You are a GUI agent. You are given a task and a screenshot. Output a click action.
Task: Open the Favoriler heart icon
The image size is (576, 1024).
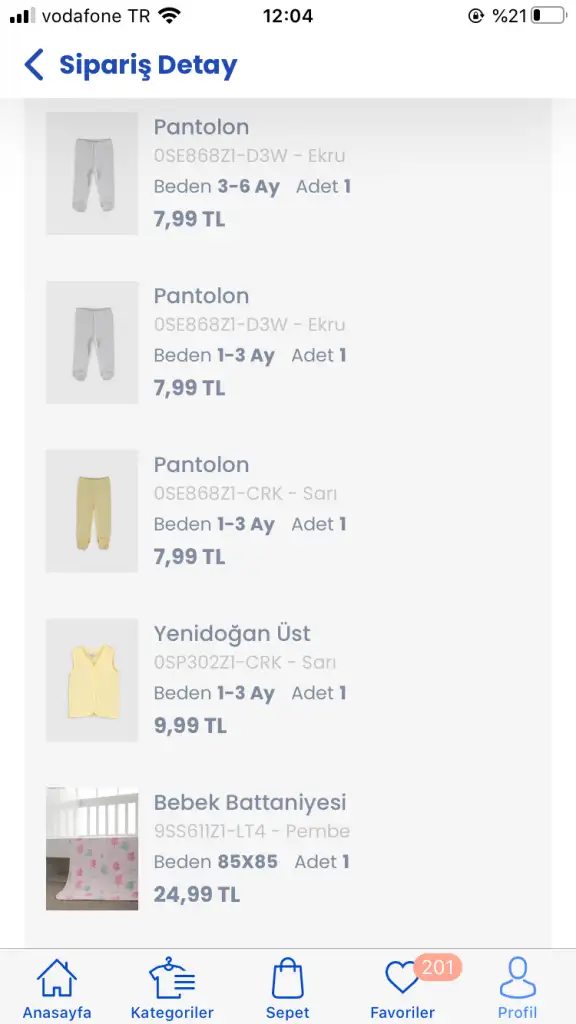click(x=402, y=978)
